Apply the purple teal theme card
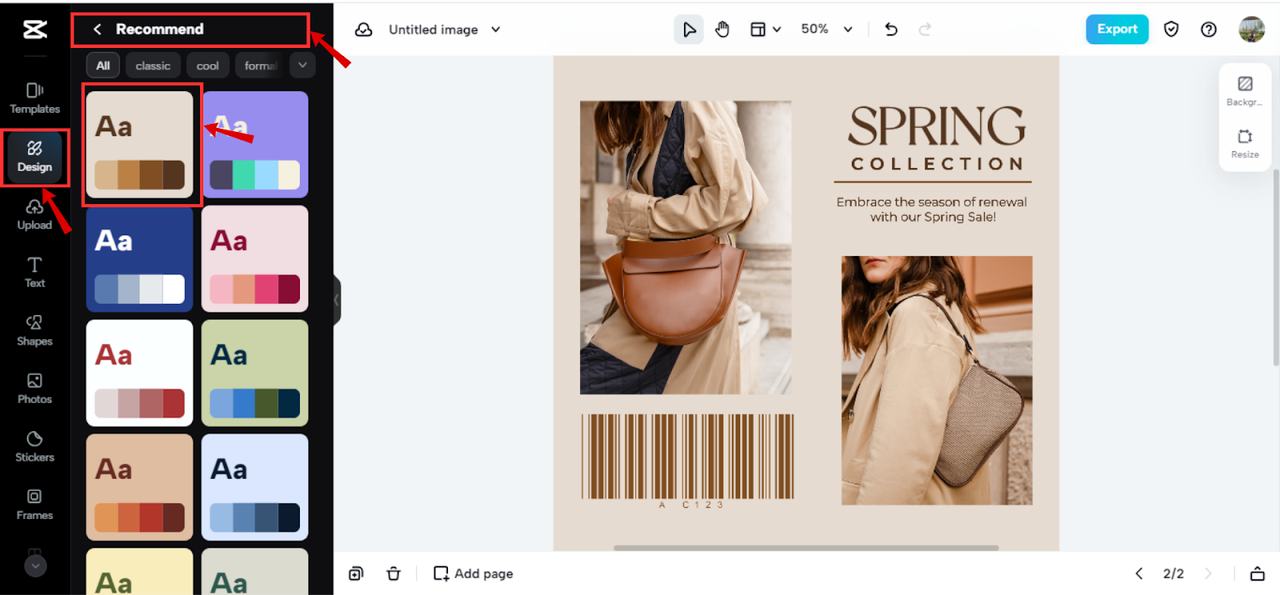The image size is (1280, 595). [255, 144]
